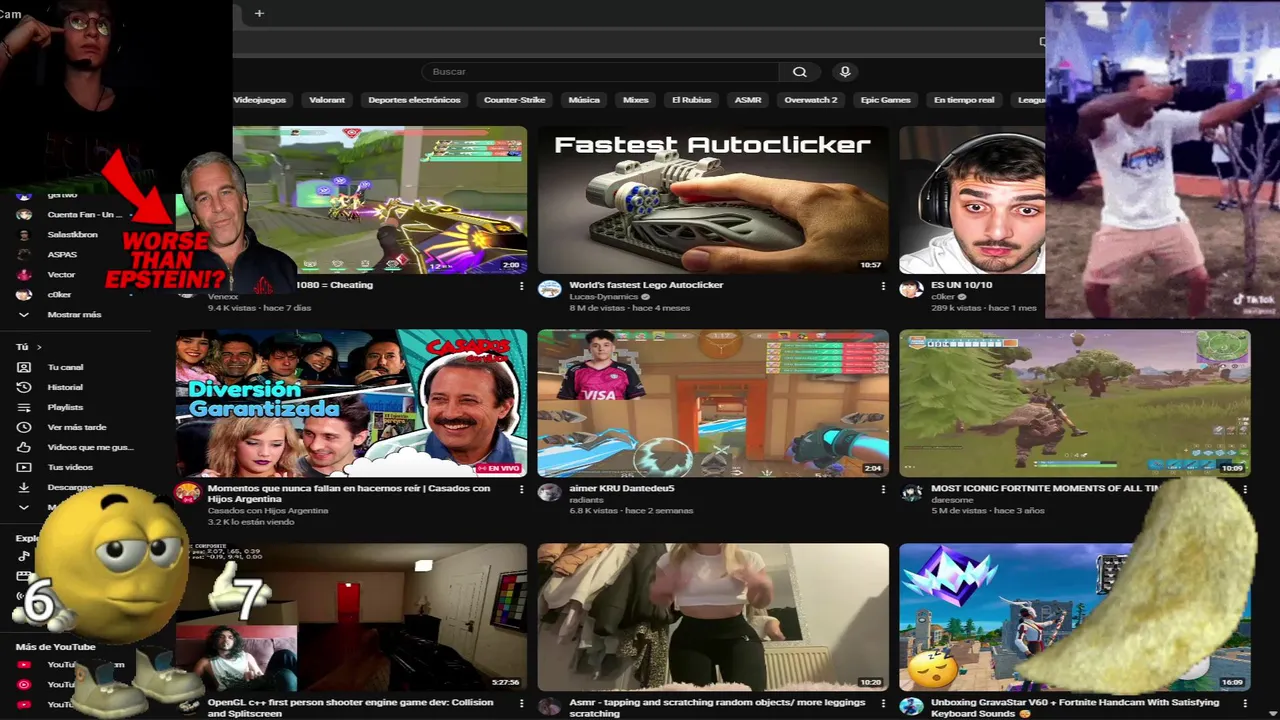The image size is (1280, 720).
Task: Play Fastest Autoclicker thumbnail
Action: coord(713,200)
